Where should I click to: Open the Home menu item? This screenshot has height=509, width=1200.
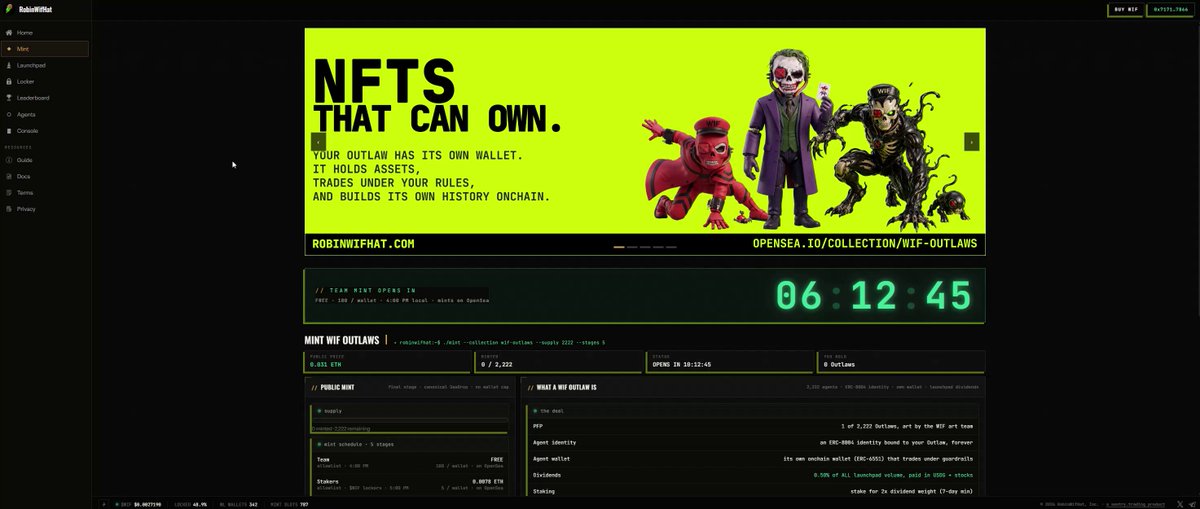(x=45, y=33)
